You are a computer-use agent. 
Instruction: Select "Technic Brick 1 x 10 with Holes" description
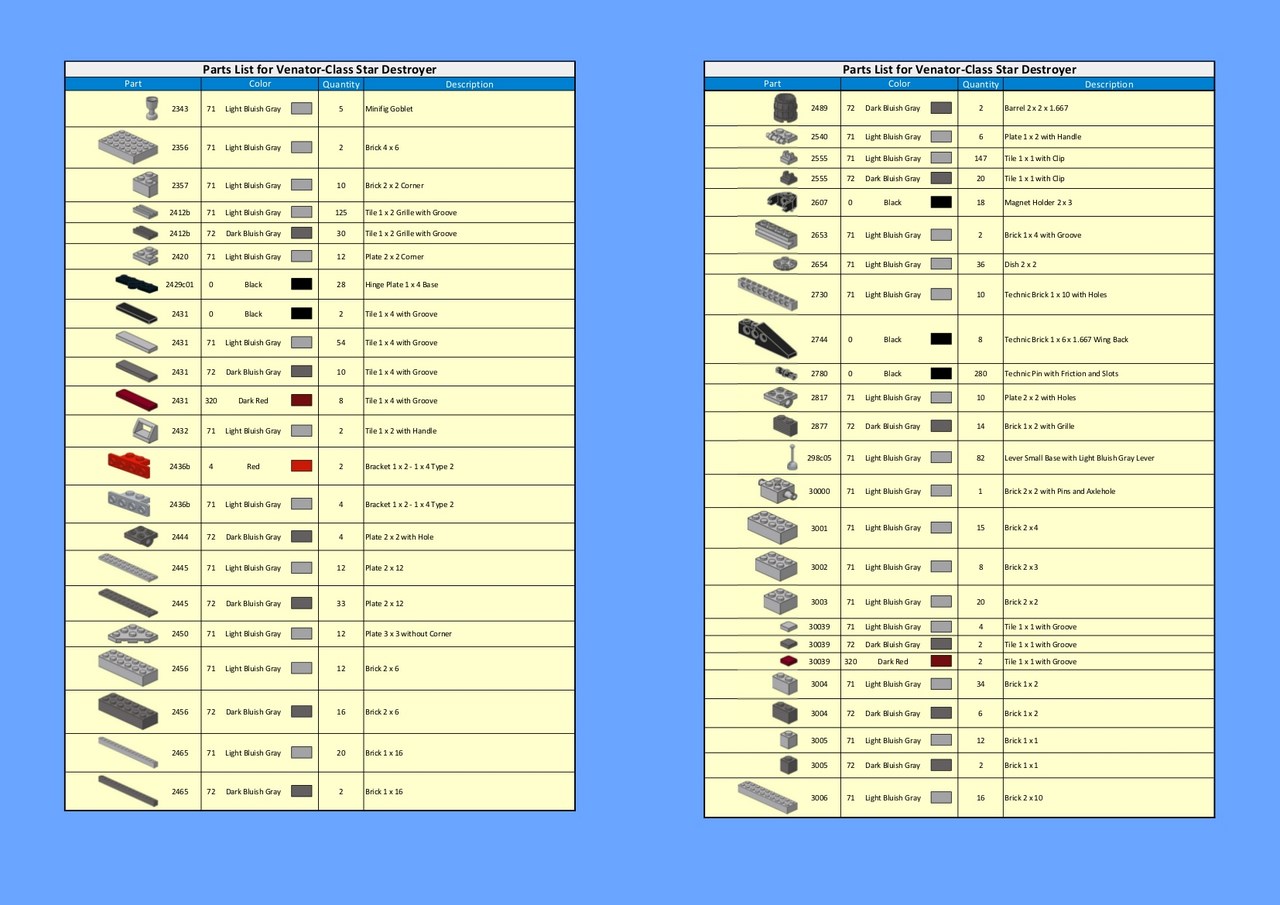coord(1055,295)
